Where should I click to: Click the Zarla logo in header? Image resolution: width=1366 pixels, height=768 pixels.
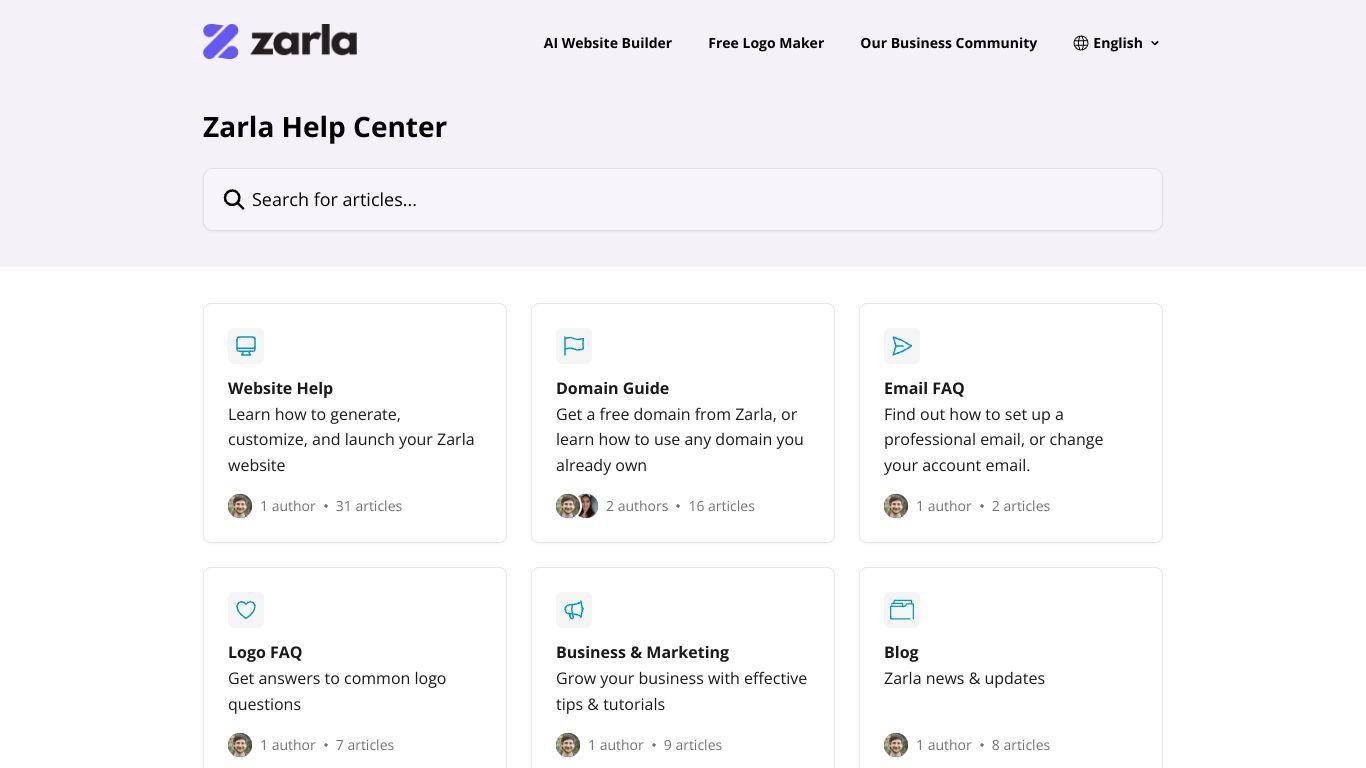pyautogui.click(x=280, y=42)
